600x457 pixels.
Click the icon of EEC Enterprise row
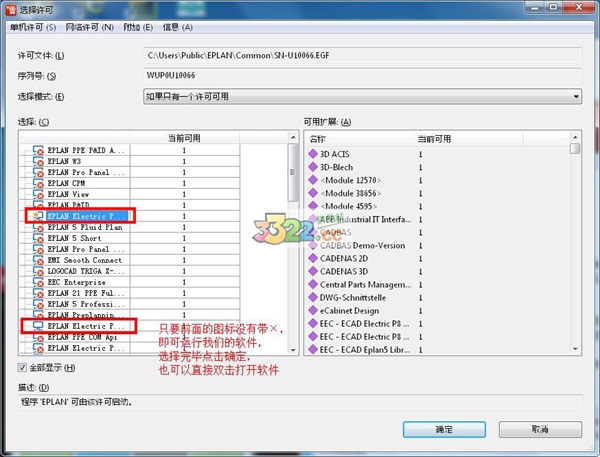[38, 282]
